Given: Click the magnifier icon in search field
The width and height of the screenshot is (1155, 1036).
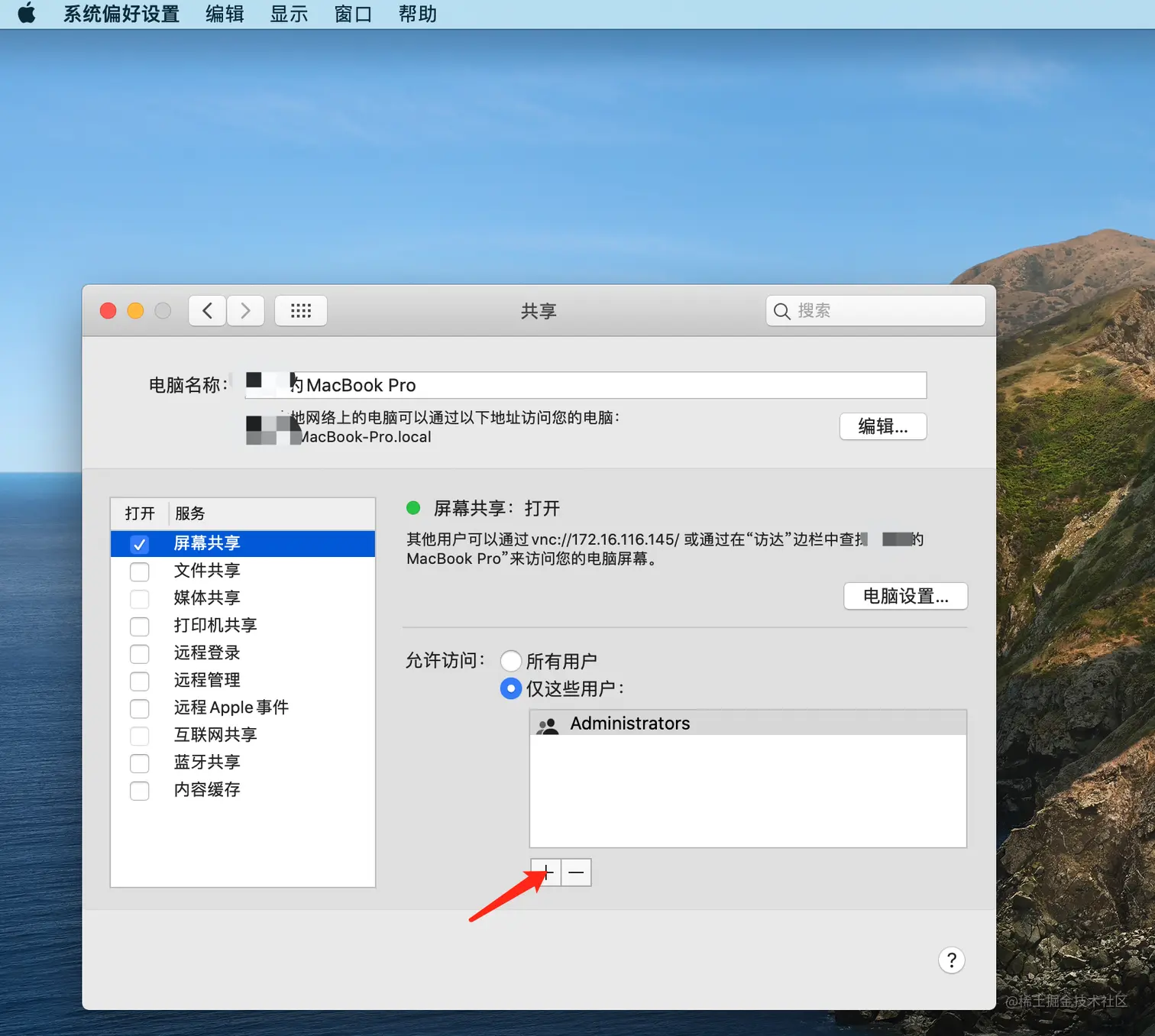Looking at the screenshot, I should pyautogui.click(x=781, y=311).
